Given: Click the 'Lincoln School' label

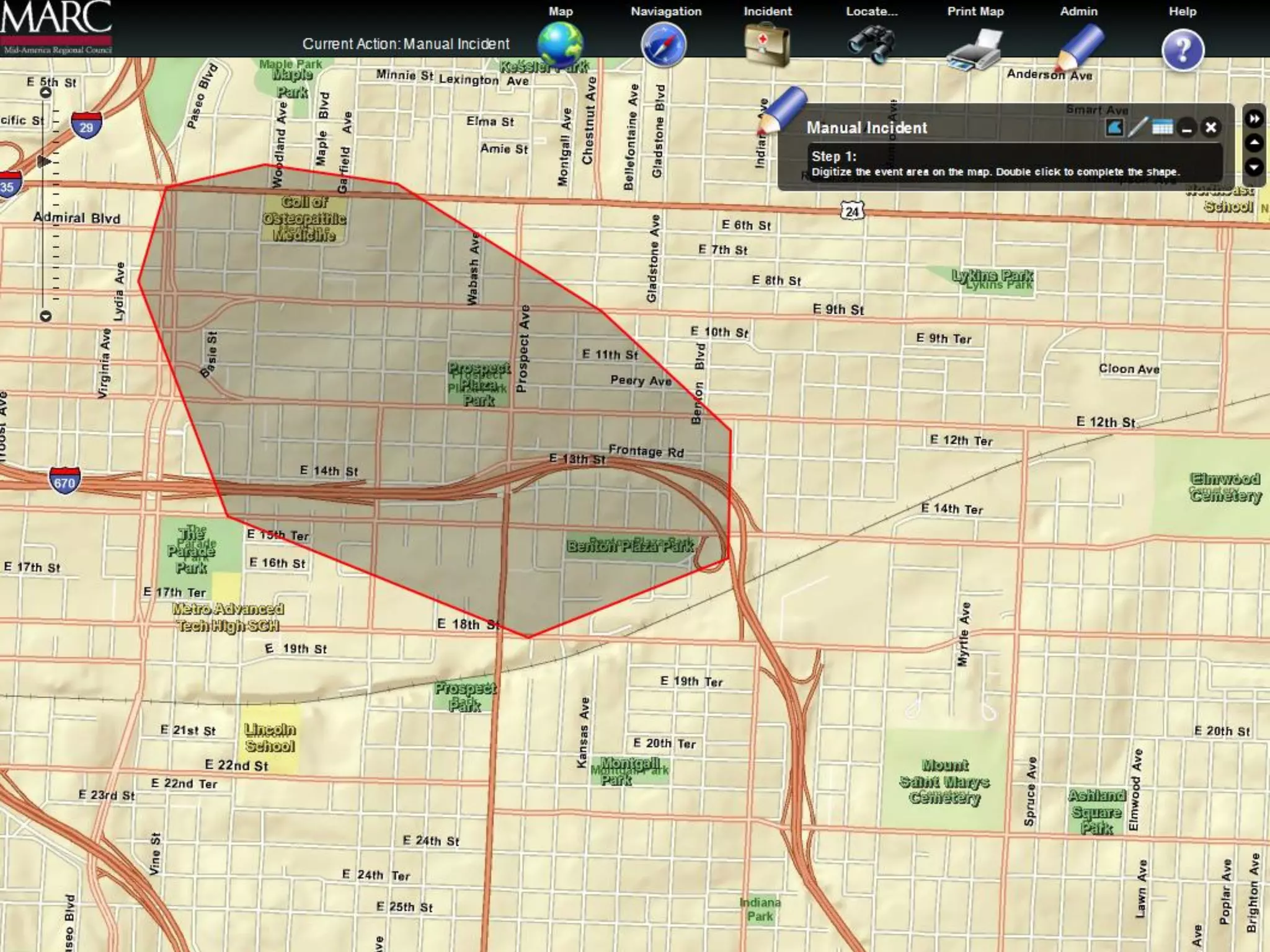Looking at the screenshot, I should (x=270, y=738).
